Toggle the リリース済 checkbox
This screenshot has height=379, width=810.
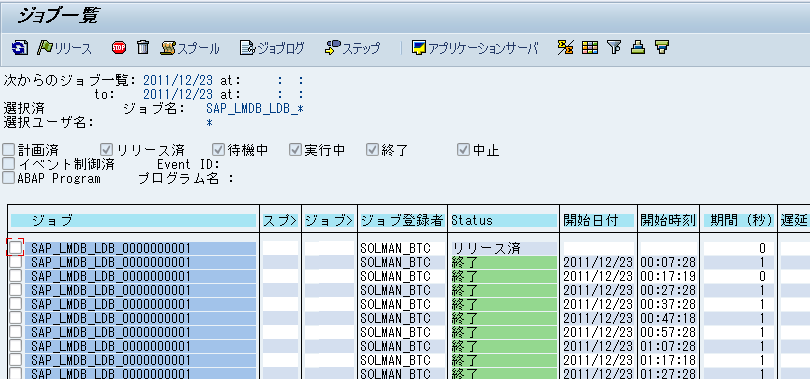(x=107, y=150)
